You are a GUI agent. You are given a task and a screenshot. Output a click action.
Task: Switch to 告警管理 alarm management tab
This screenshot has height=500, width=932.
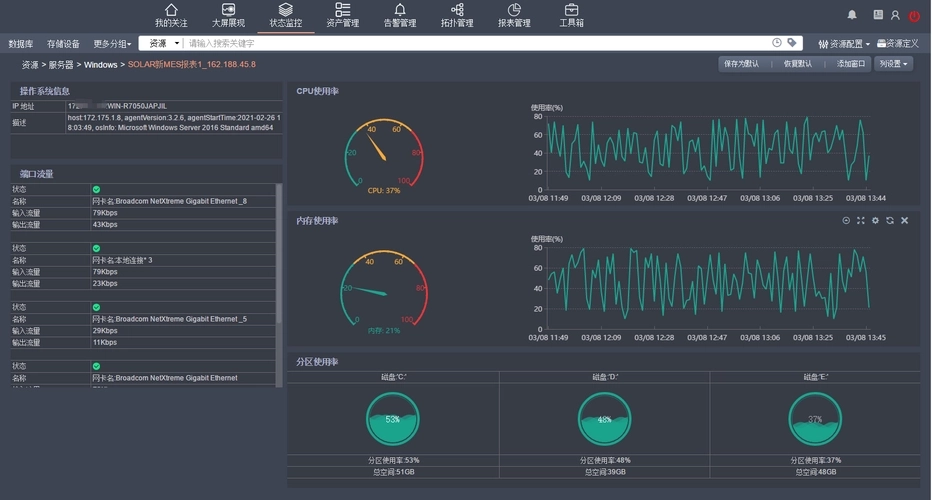click(x=400, y=15)
